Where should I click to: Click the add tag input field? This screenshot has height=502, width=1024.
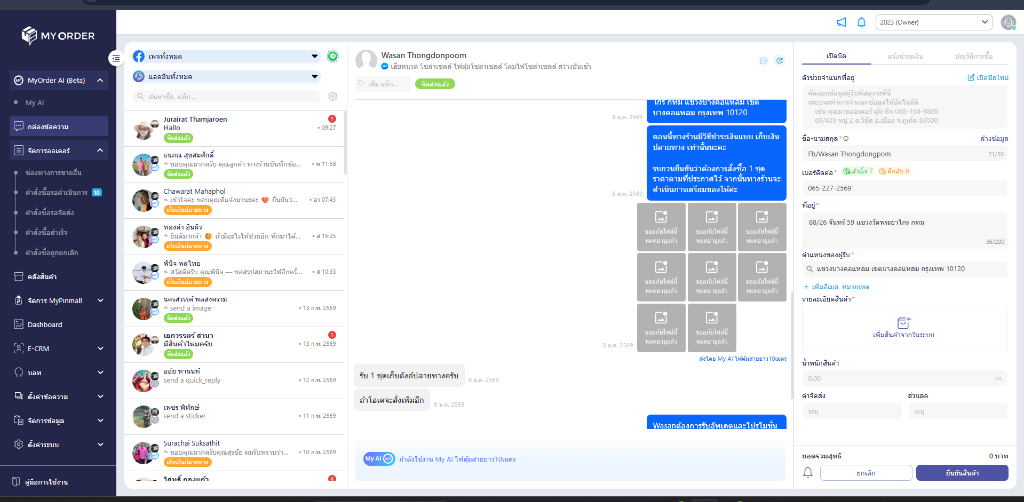pos(383,84)
